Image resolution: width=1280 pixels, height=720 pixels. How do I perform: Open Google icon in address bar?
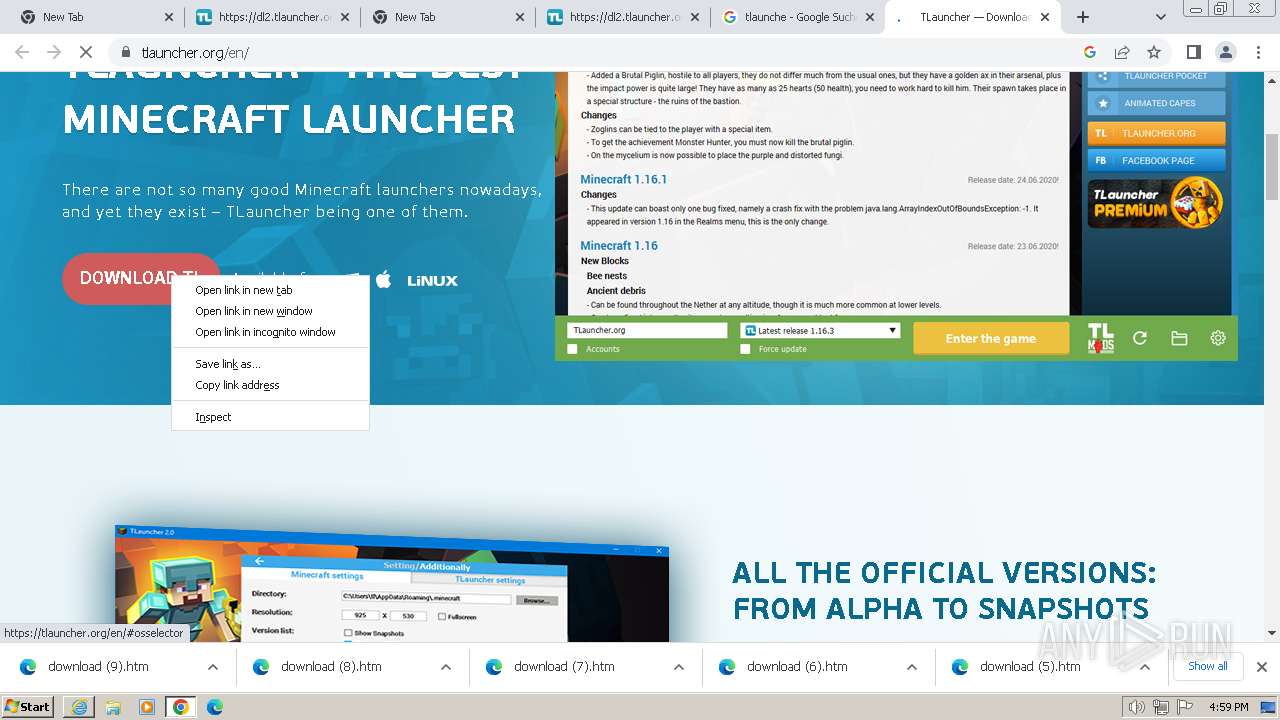tap(1090, 53)
